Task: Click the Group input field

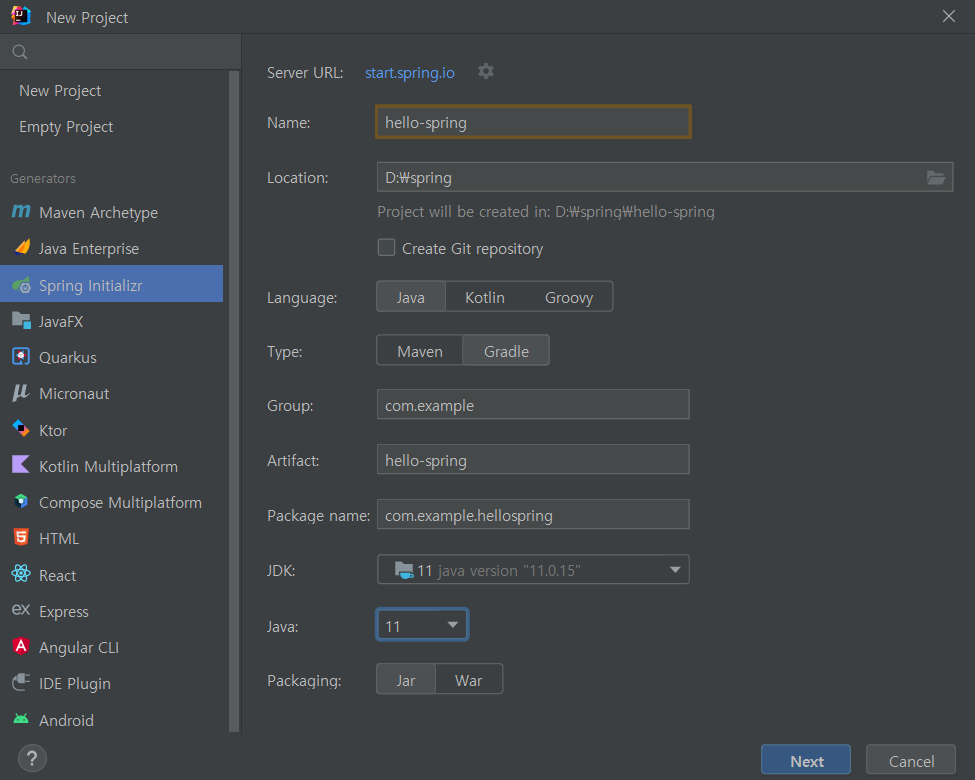Action: 533,405
